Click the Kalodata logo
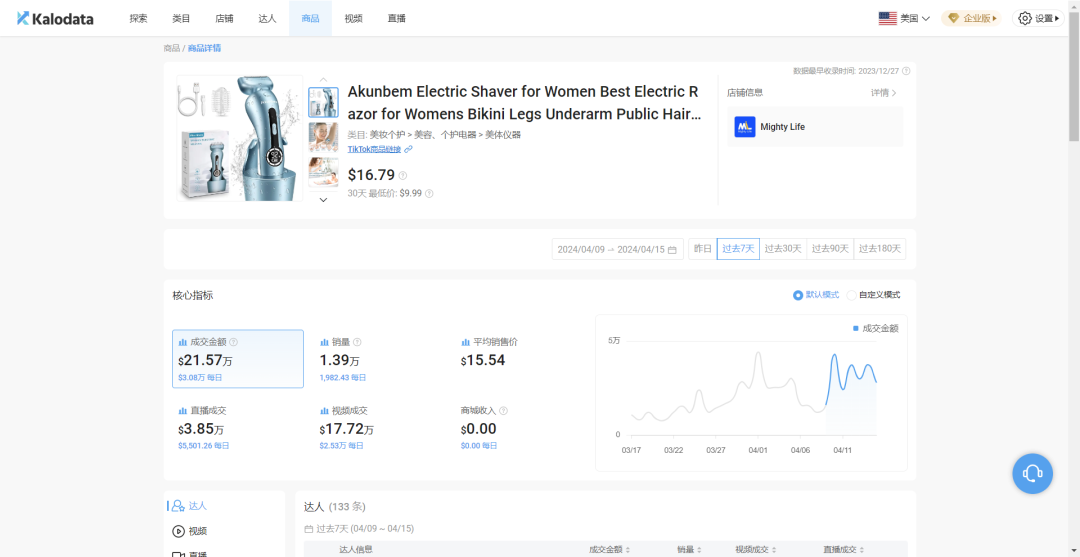 tap(55, 19)
